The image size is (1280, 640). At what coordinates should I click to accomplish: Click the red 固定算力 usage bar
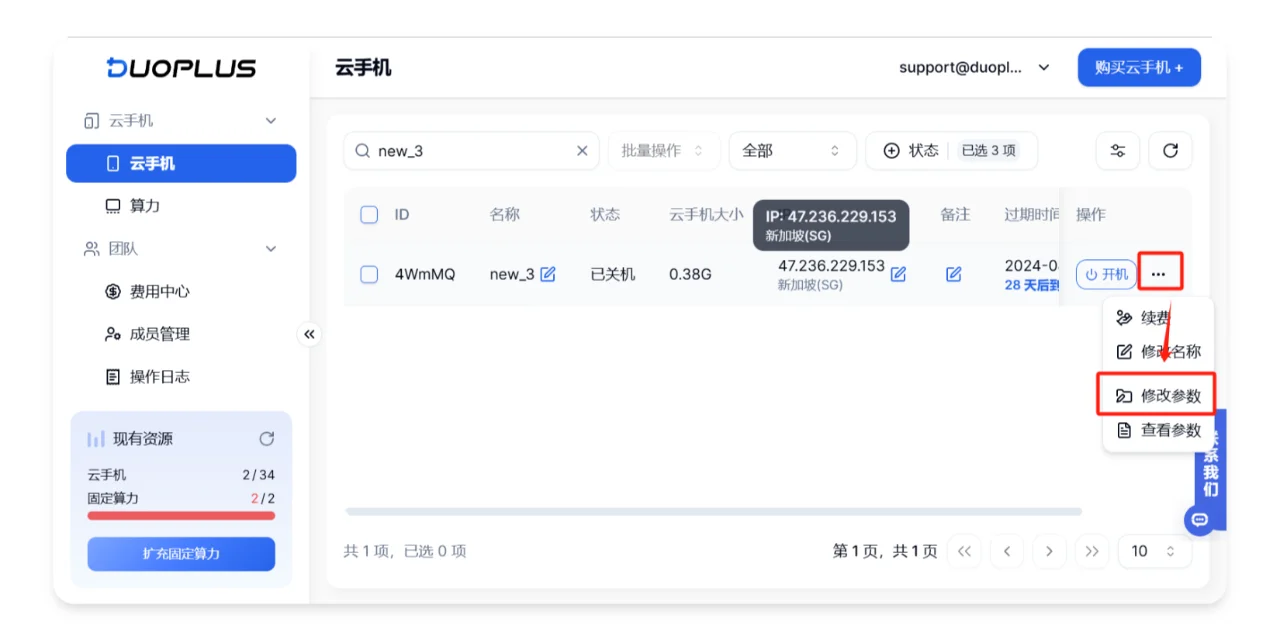pyautogui.click(x=181, y=514)
